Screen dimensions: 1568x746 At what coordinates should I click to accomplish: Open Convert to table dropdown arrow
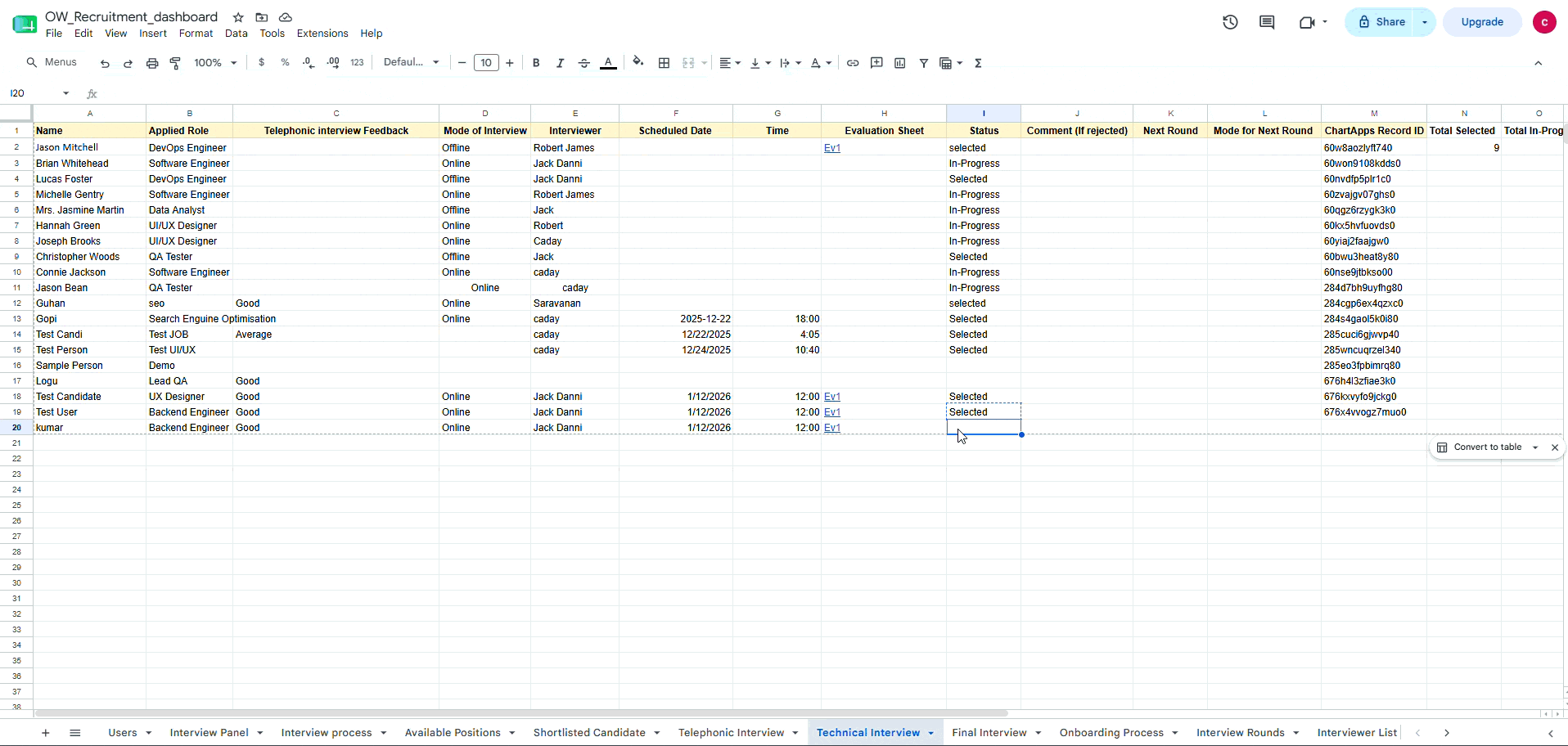click(1535, 447)
